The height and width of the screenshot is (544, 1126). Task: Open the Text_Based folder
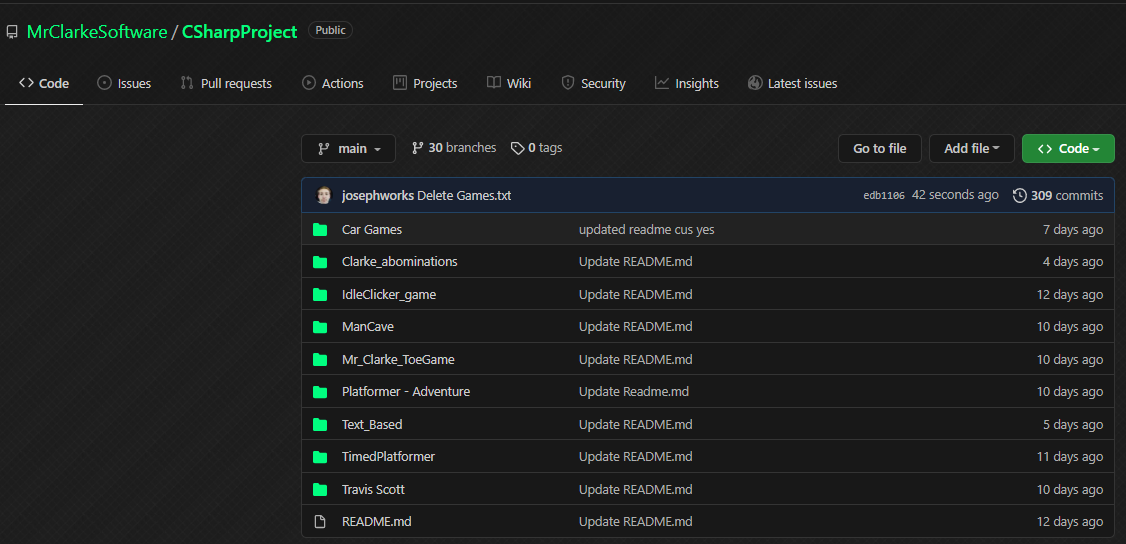[372, 425]
